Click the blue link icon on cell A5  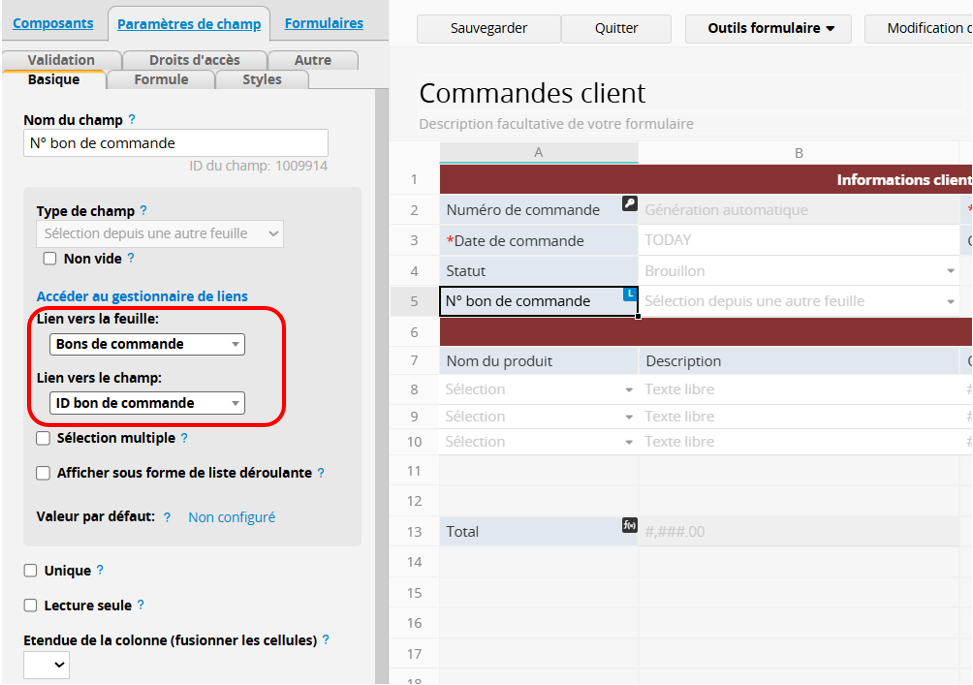click(x=630, y=293)
